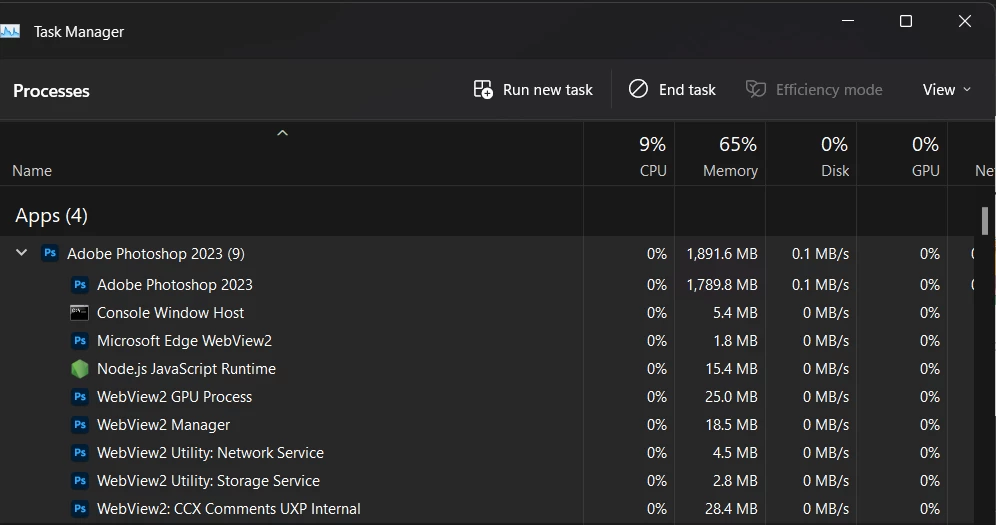Click the 2.8 MB memory value
Viewport: 996px width, 525px height.
click(x=735, y=481)
